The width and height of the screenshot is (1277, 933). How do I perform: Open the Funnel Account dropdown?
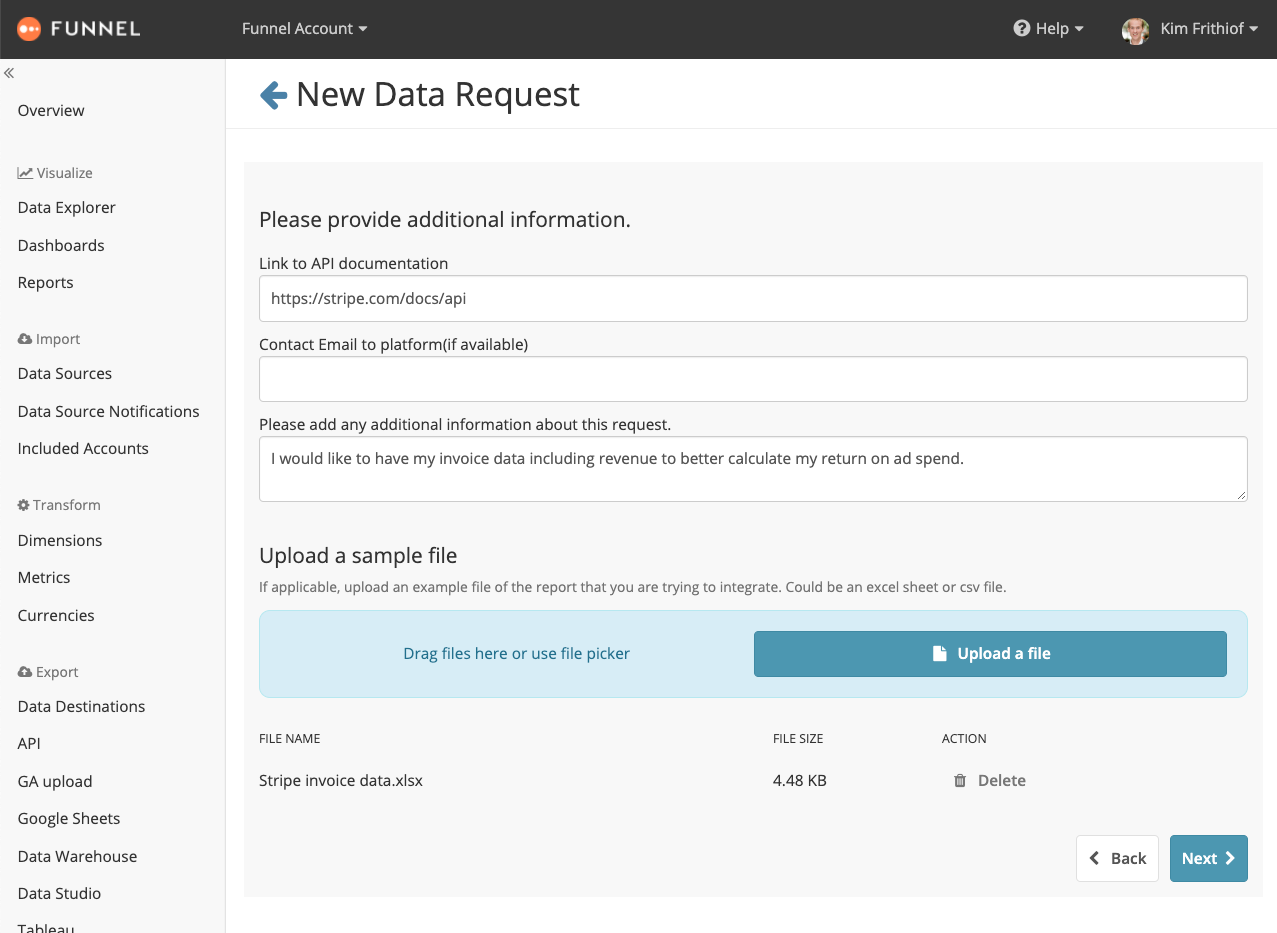(x=304, y=29)
